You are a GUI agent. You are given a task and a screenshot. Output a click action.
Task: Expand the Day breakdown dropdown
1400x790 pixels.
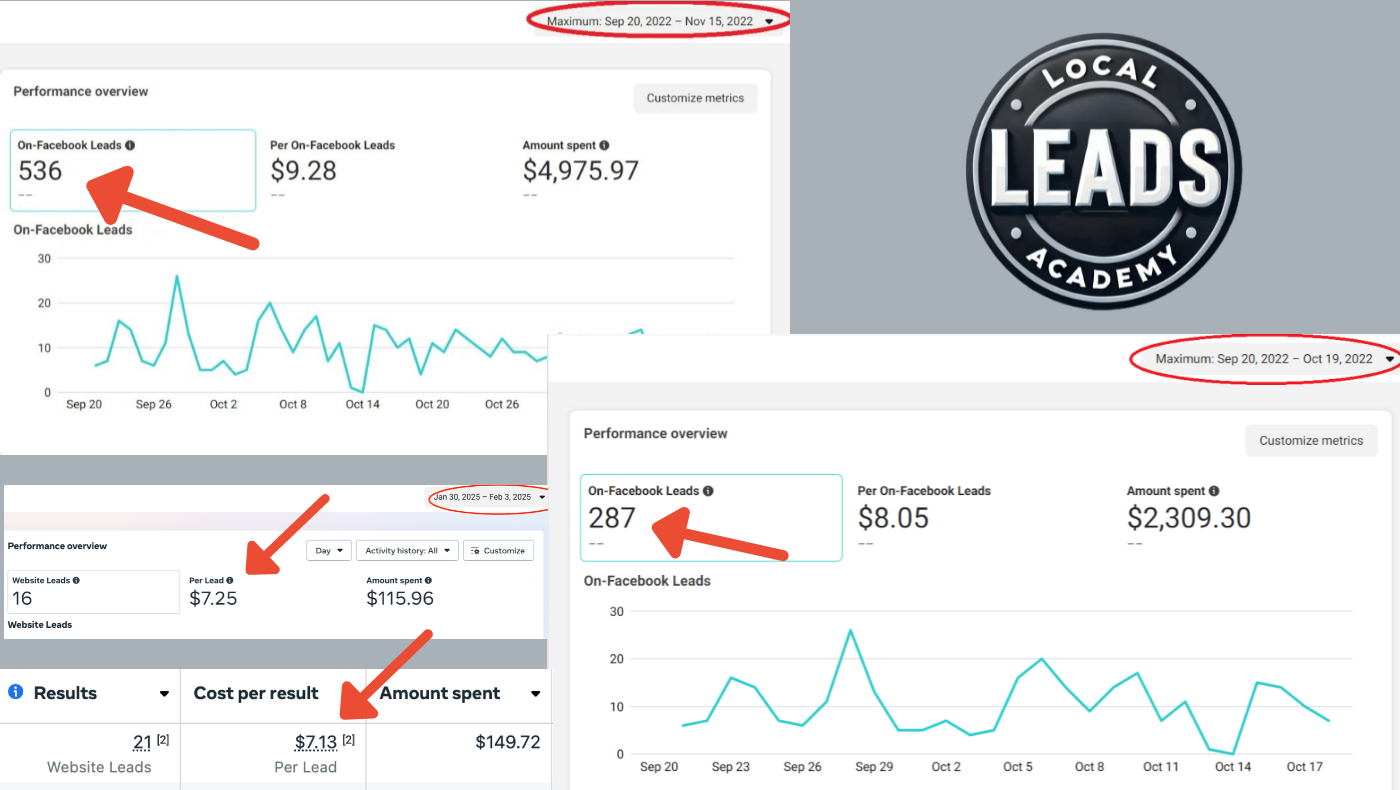(x=329, y=551)
